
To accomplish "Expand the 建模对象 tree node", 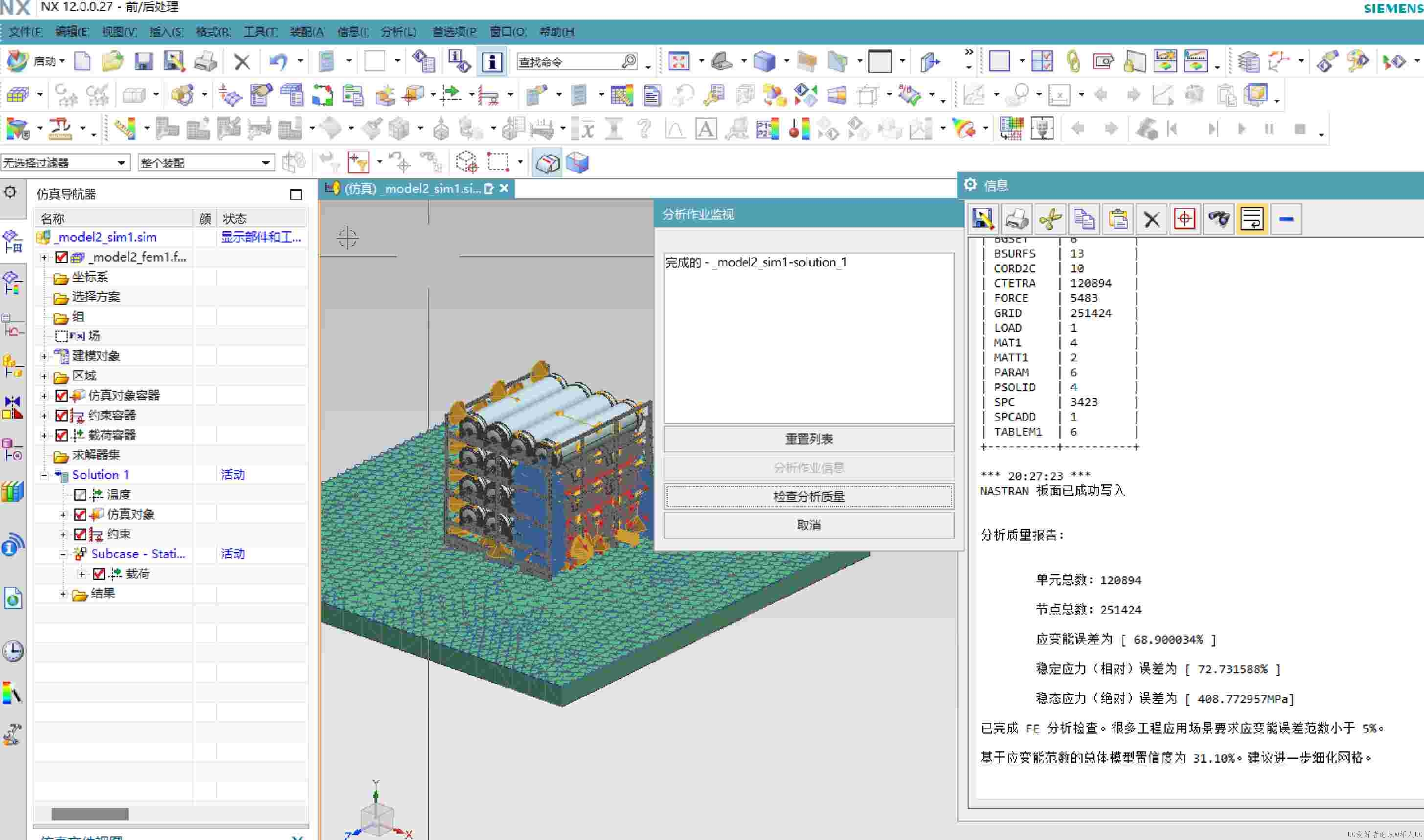I will pos(44,356).
